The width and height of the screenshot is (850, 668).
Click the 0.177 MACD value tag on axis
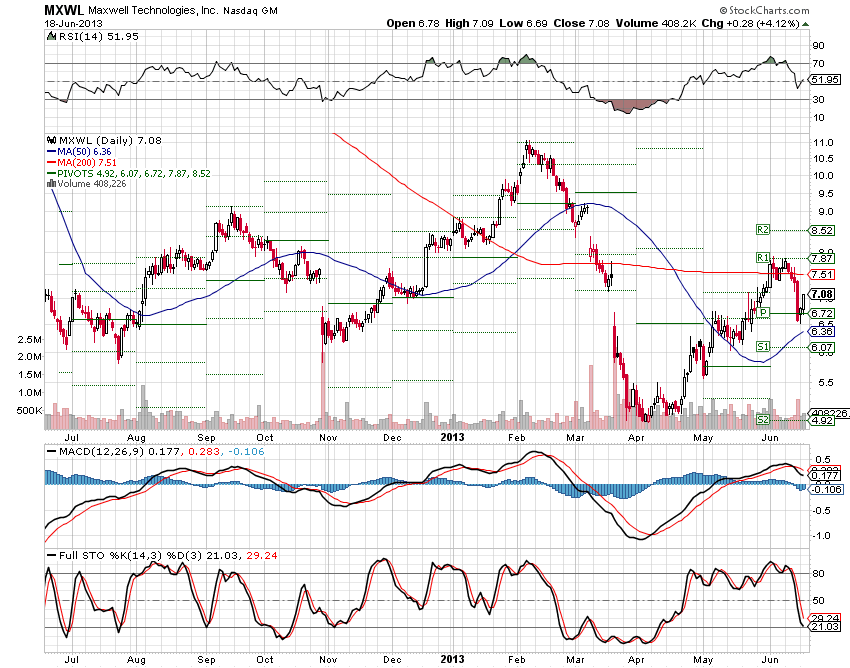(x=825, y=476)
